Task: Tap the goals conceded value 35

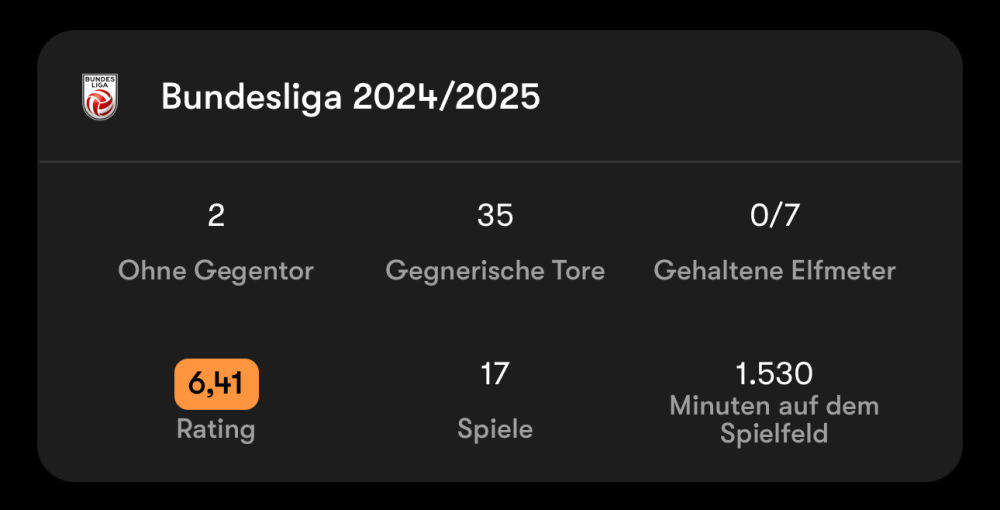Action: [495, 215]
